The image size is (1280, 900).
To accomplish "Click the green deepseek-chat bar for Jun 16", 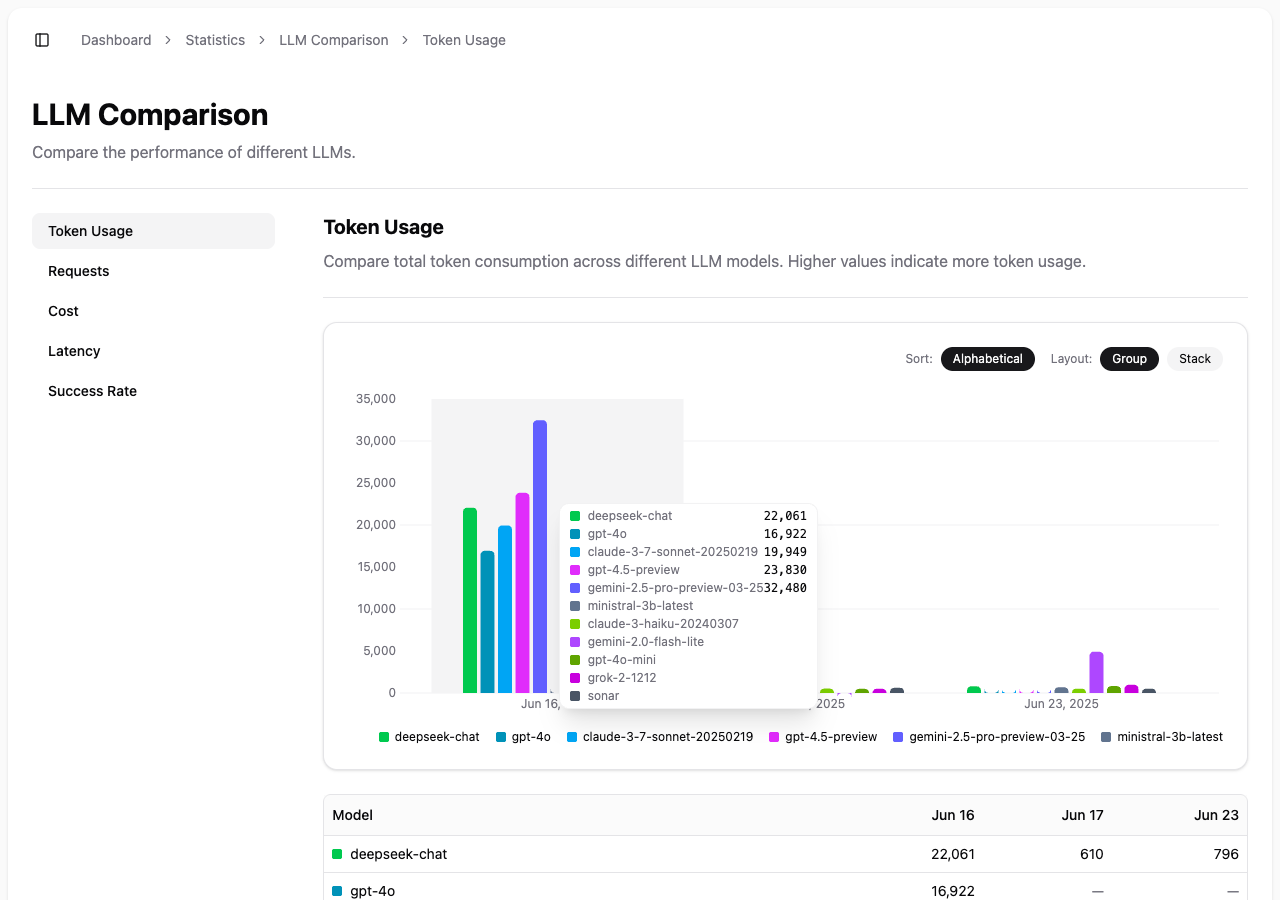I will click(470, 600).
